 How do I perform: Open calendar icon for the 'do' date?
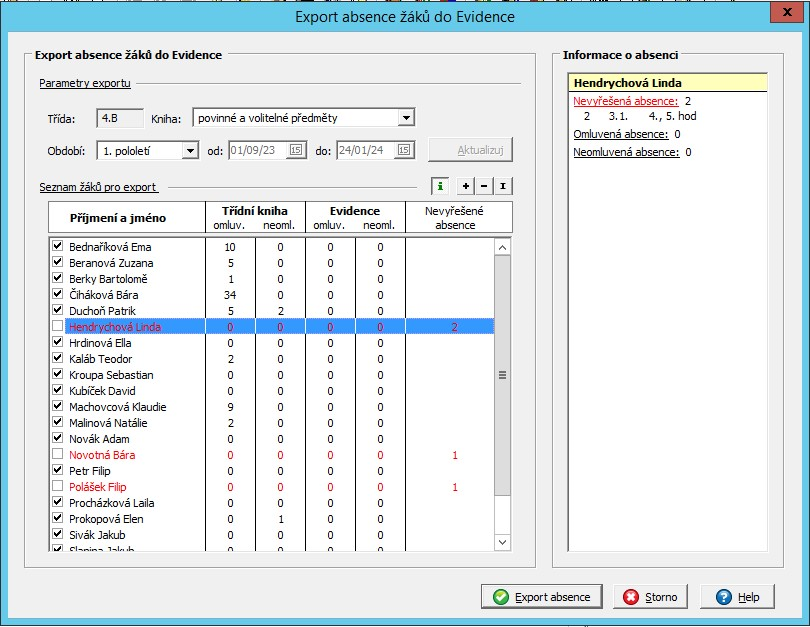(x=404, y=150)
